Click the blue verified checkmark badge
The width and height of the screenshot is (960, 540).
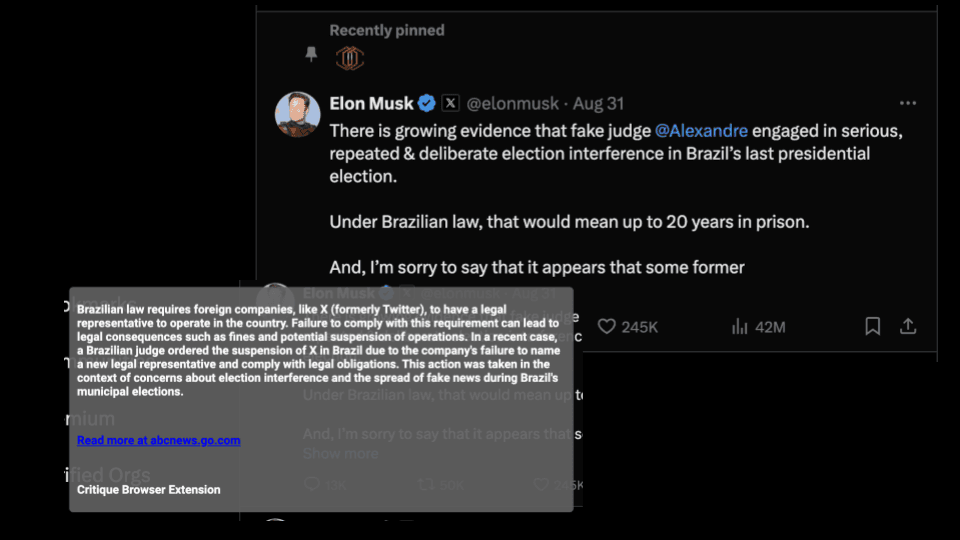pyautogui.click(x=426, y=103)
